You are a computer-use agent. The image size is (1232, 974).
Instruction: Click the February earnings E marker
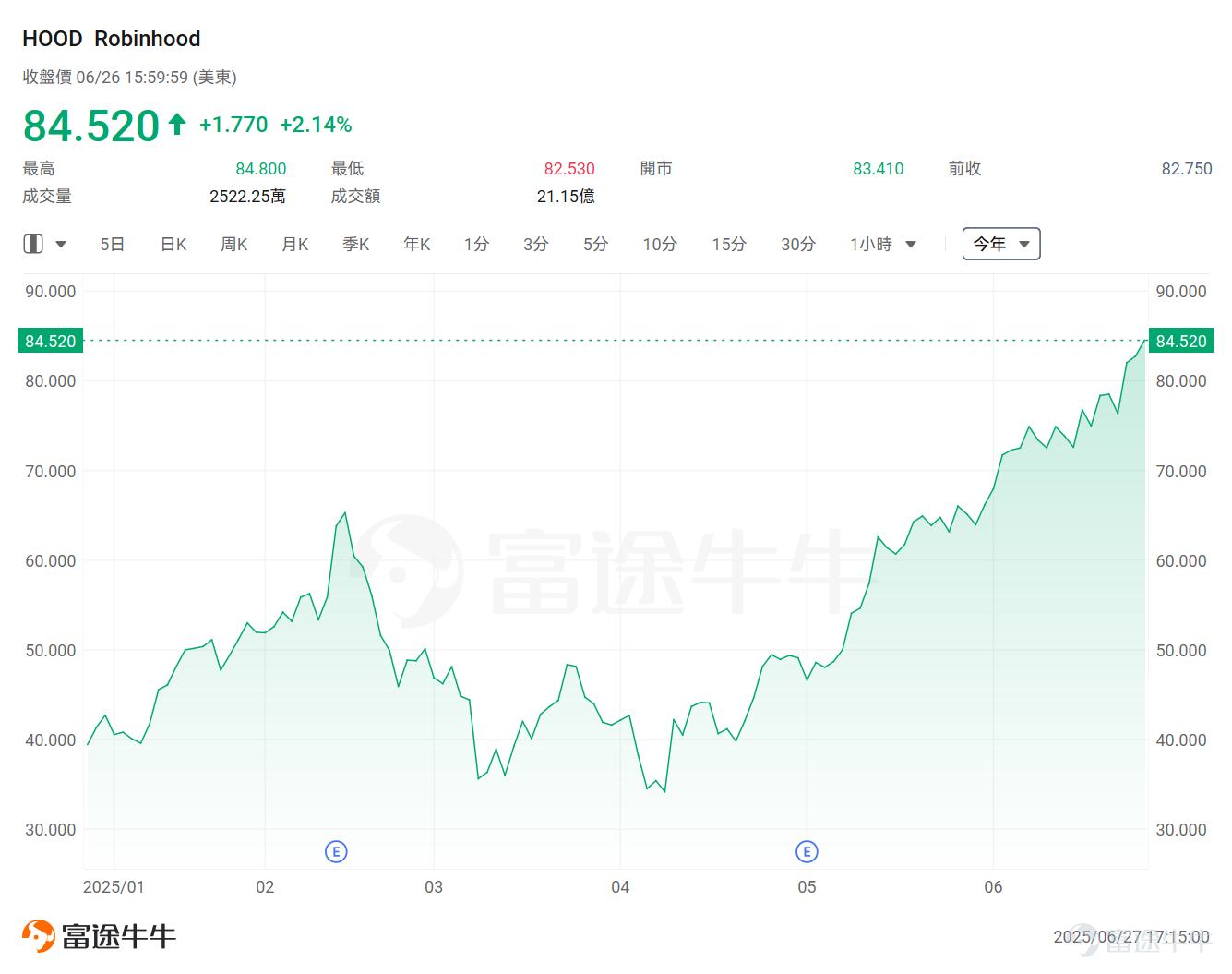(x=336, y=851)
